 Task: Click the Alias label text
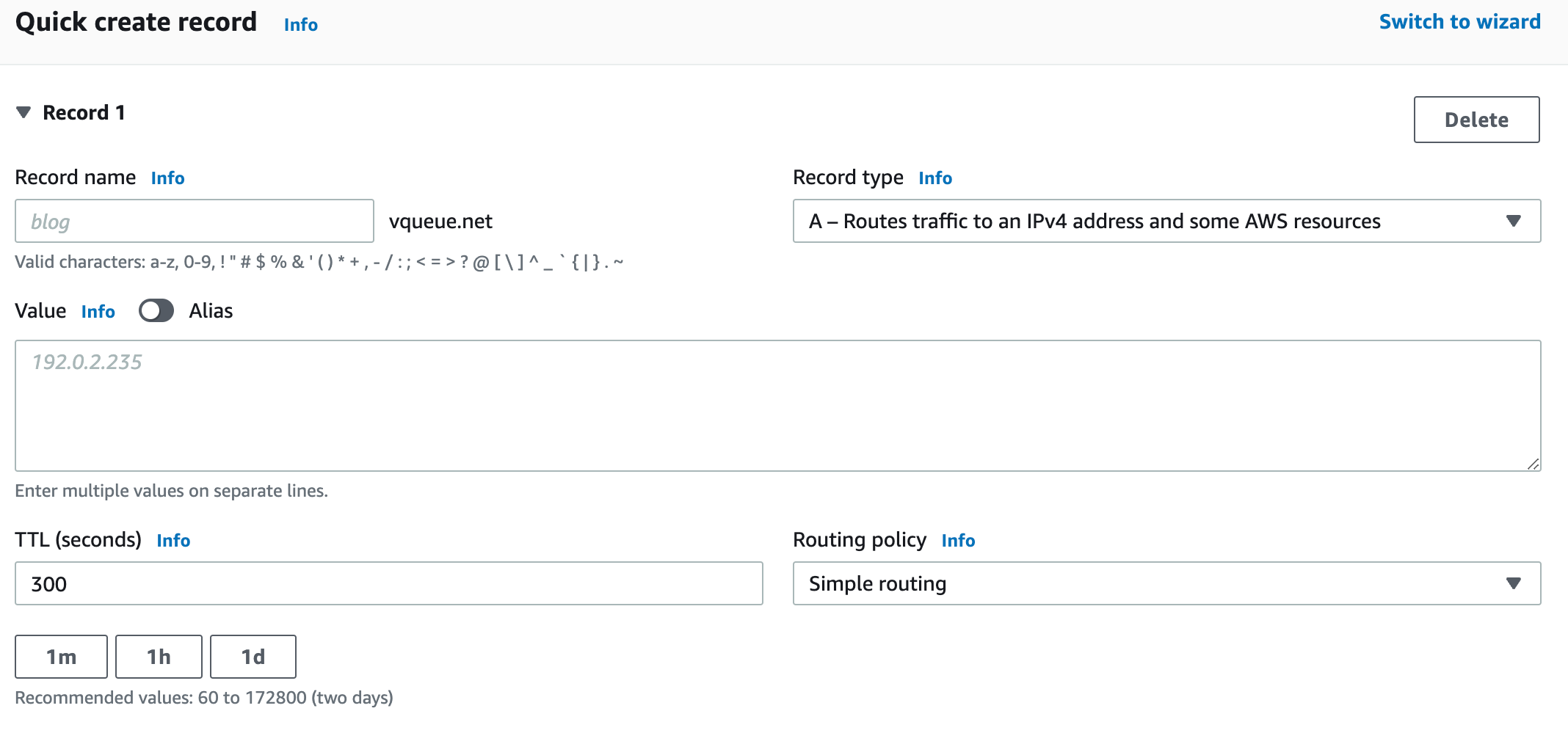tap(211, 311)
